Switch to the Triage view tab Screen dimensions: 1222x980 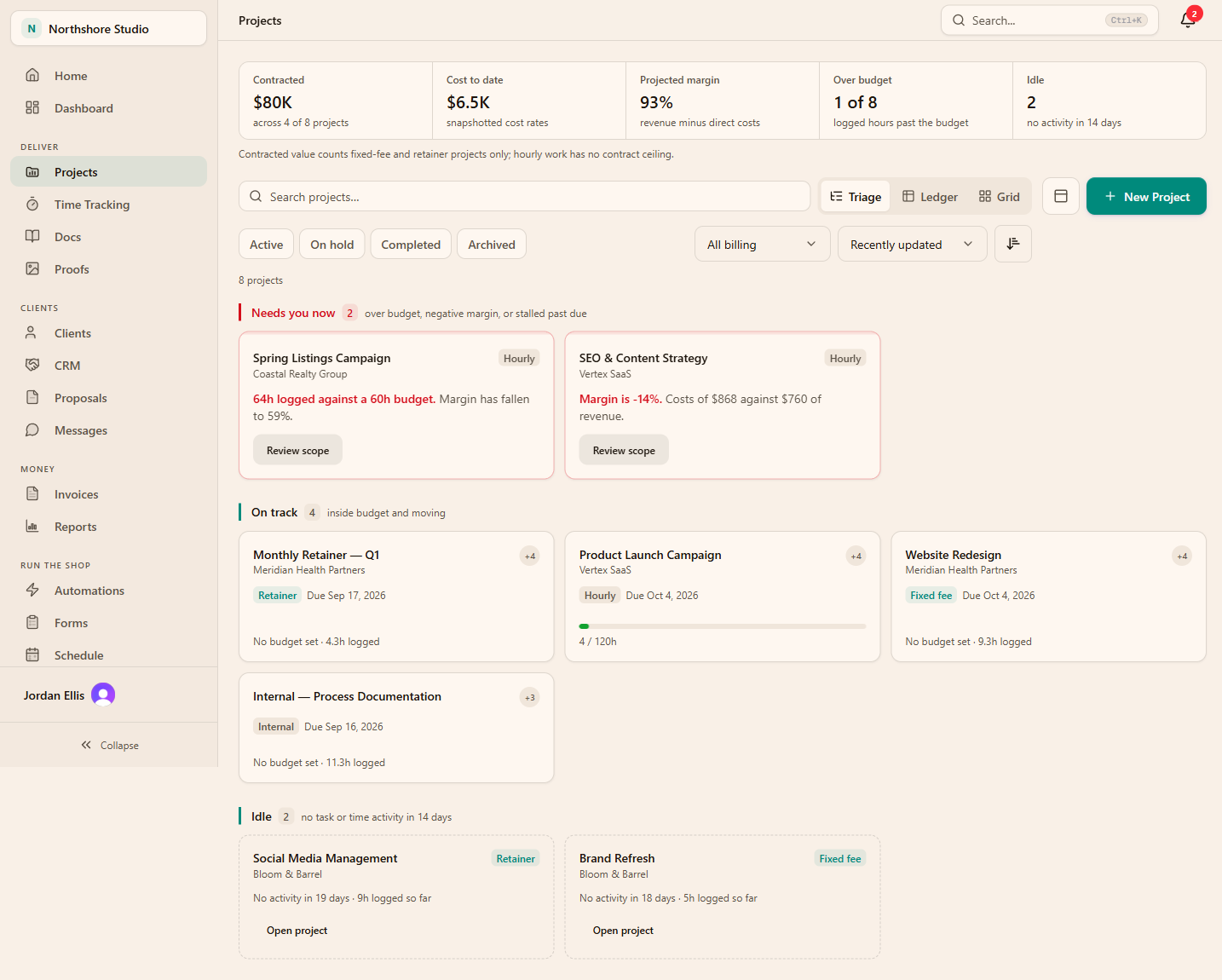pyautogui.click(x=856, y=196)
